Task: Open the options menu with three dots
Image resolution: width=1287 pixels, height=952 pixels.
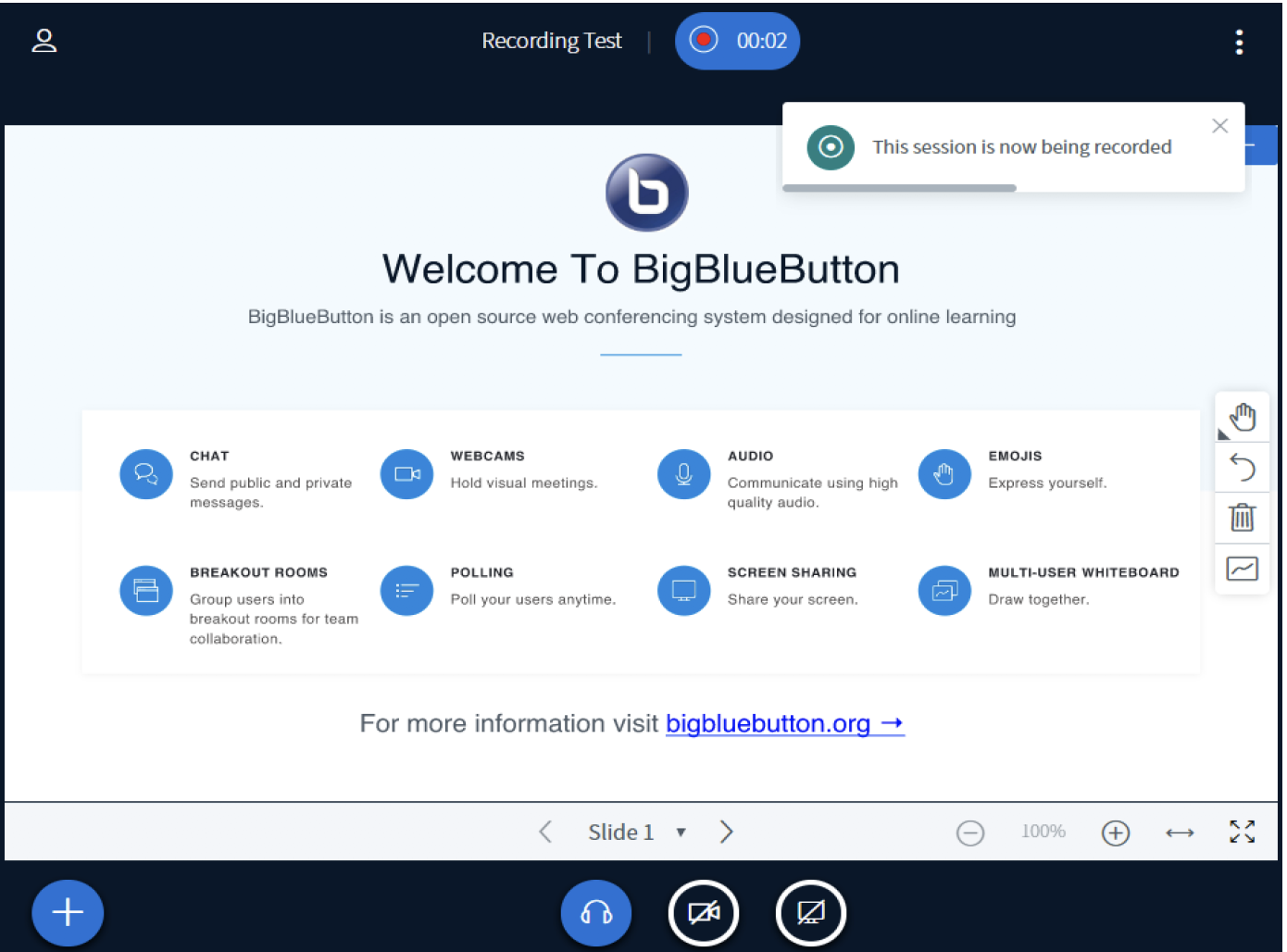Action: [x=1239, y=42]
